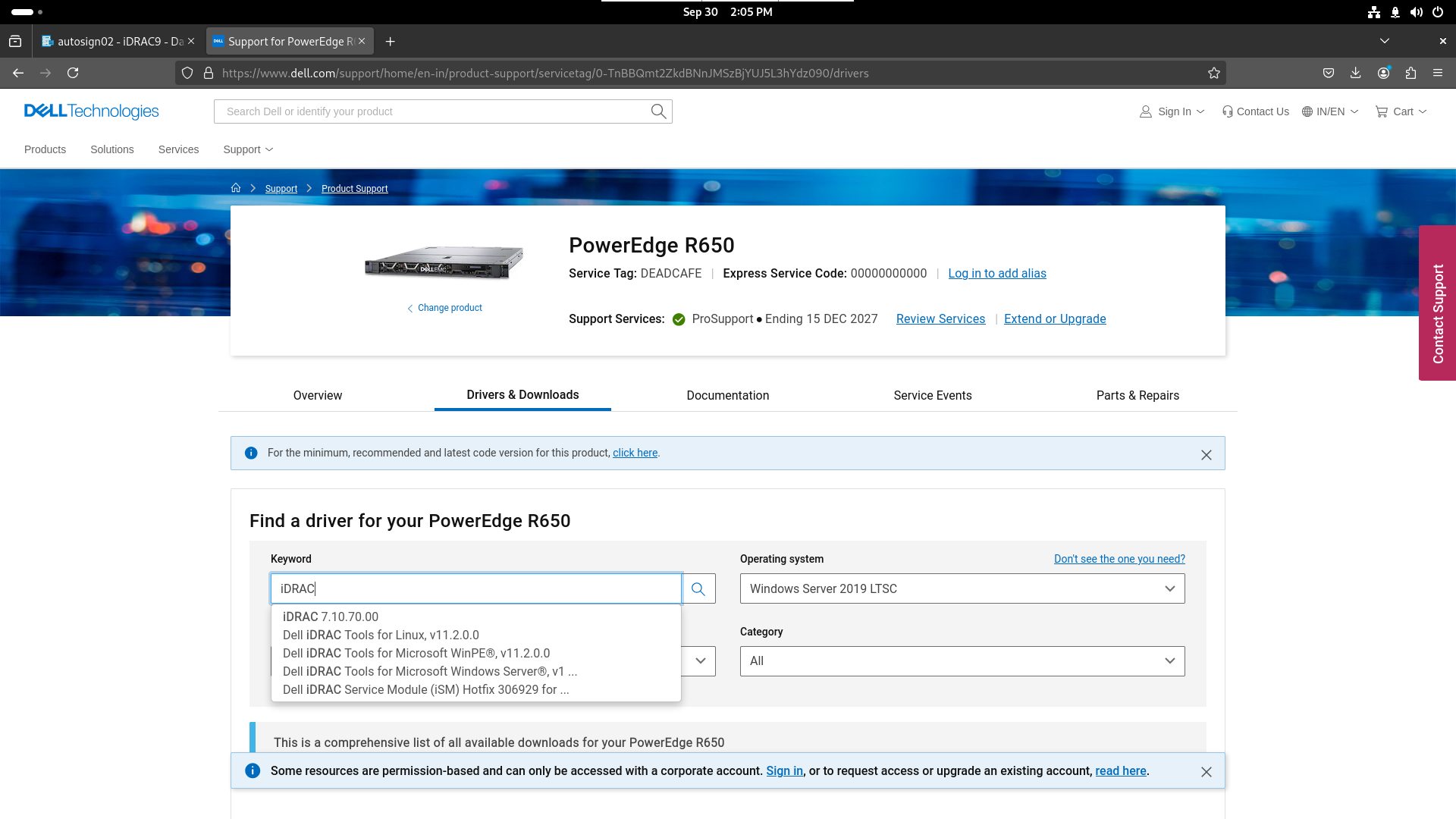Click Extend or Upgrade link
The height and width of the screenshot is (819, 1456).
pyautogui.click(x=1055, y=318)
